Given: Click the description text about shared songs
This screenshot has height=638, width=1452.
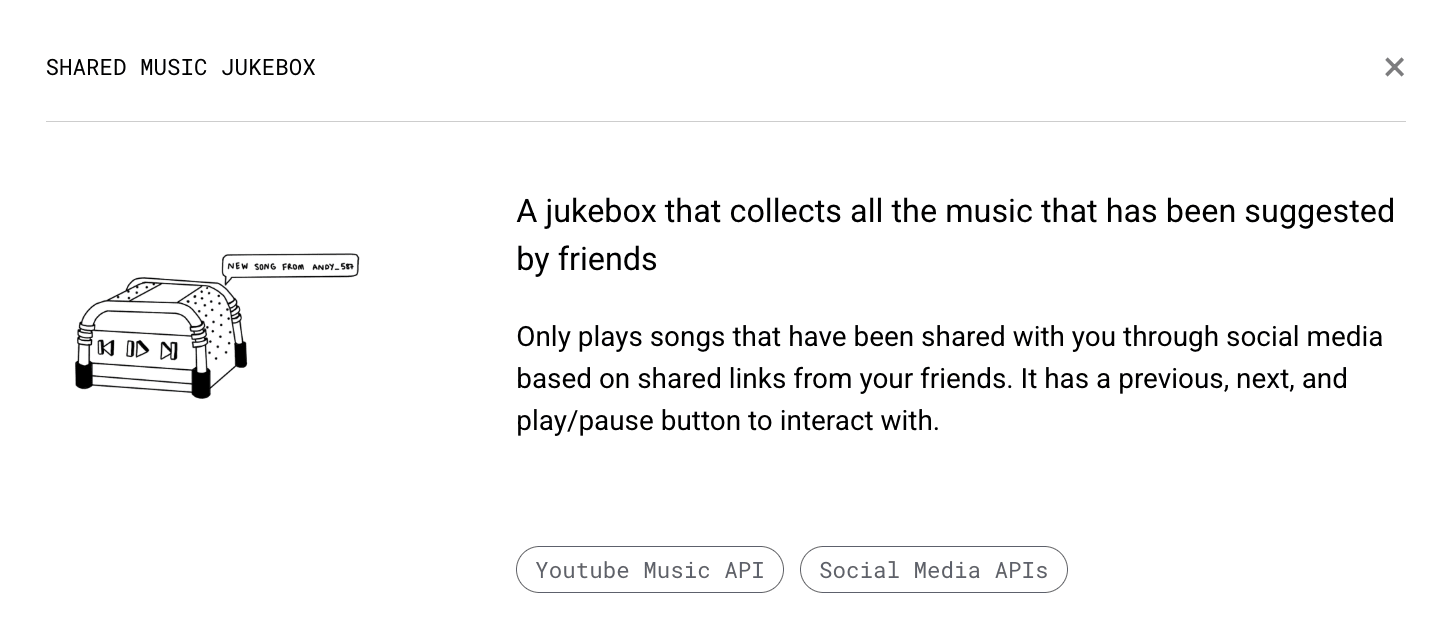Looking at the screenshot, I should point(949,378).
